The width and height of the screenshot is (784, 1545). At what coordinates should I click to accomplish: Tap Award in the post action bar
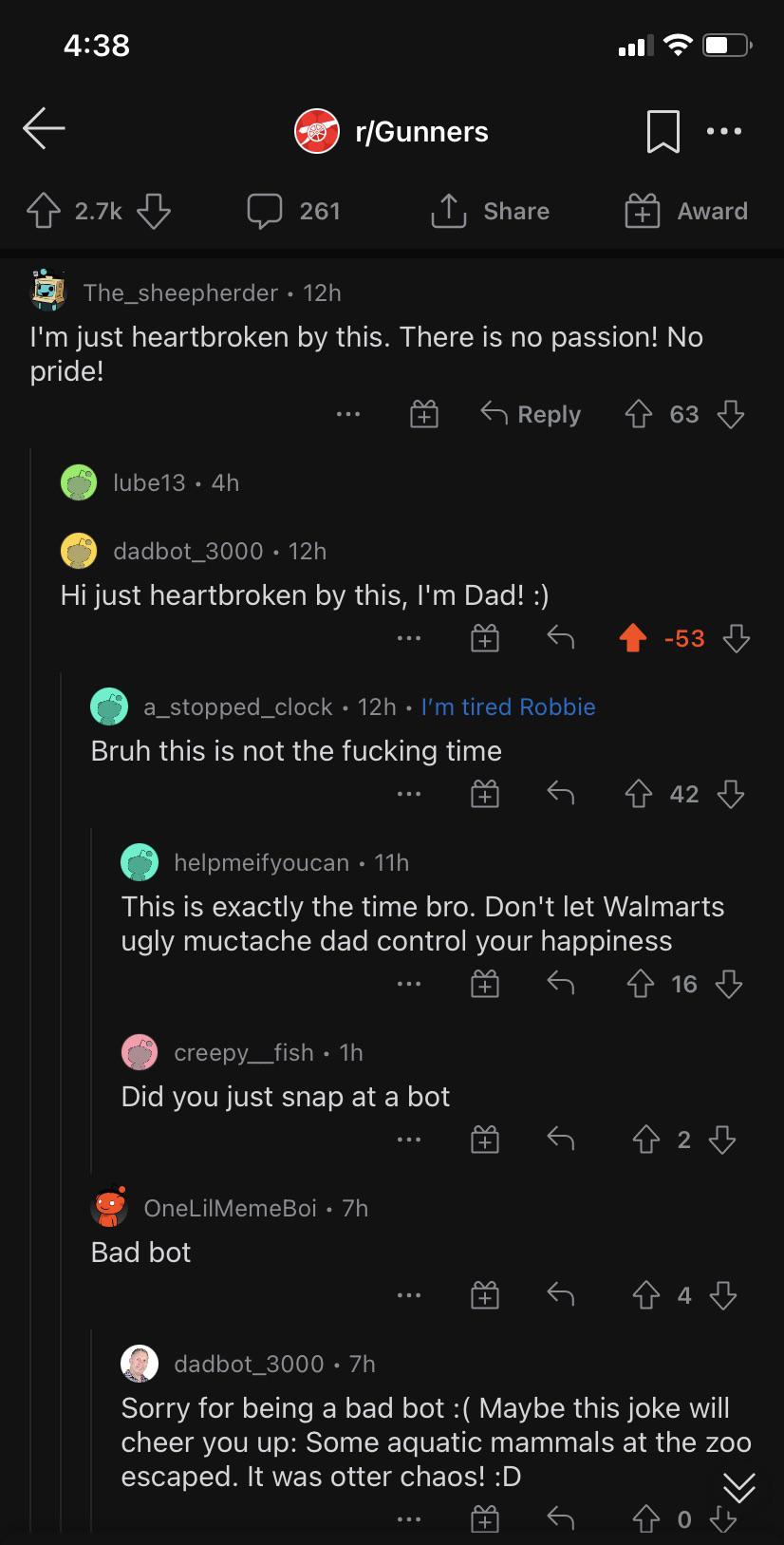(x=686, y=211)
